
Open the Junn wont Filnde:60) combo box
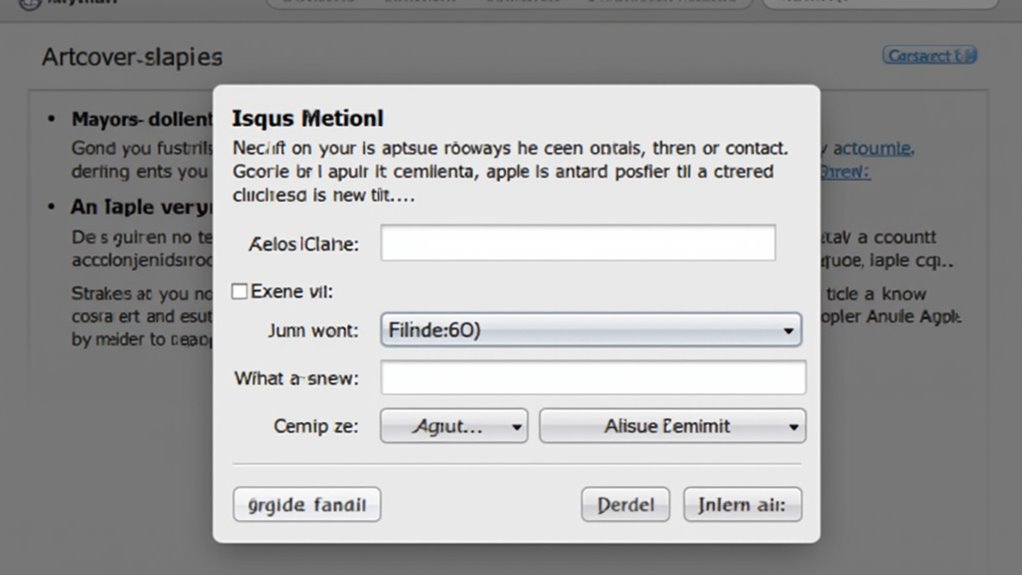(591, 329)
